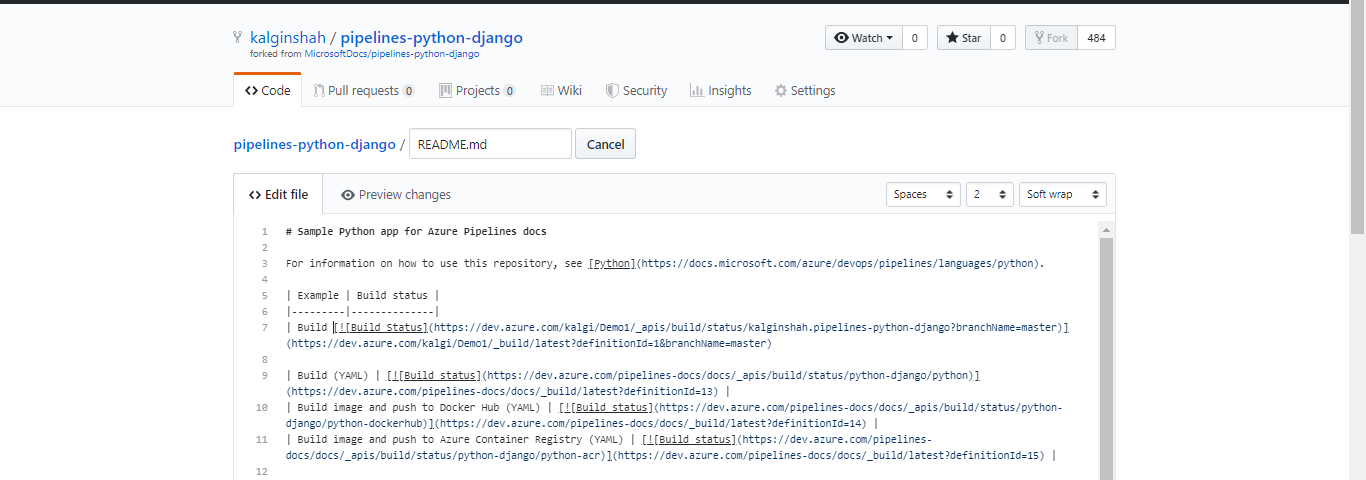Screen dimensions: 1366x480
Task: Click the pull request icon in nav
Action: click(x=319, y=90)
